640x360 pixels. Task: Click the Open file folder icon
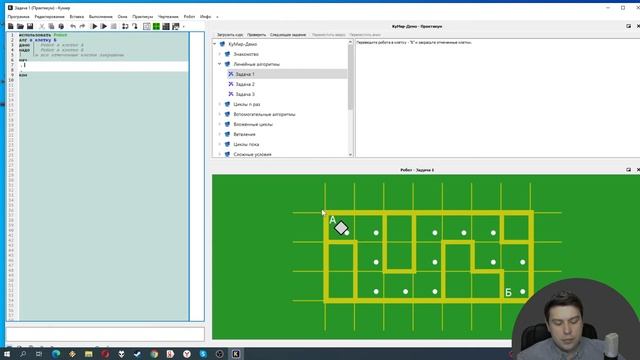click(20, 26)
